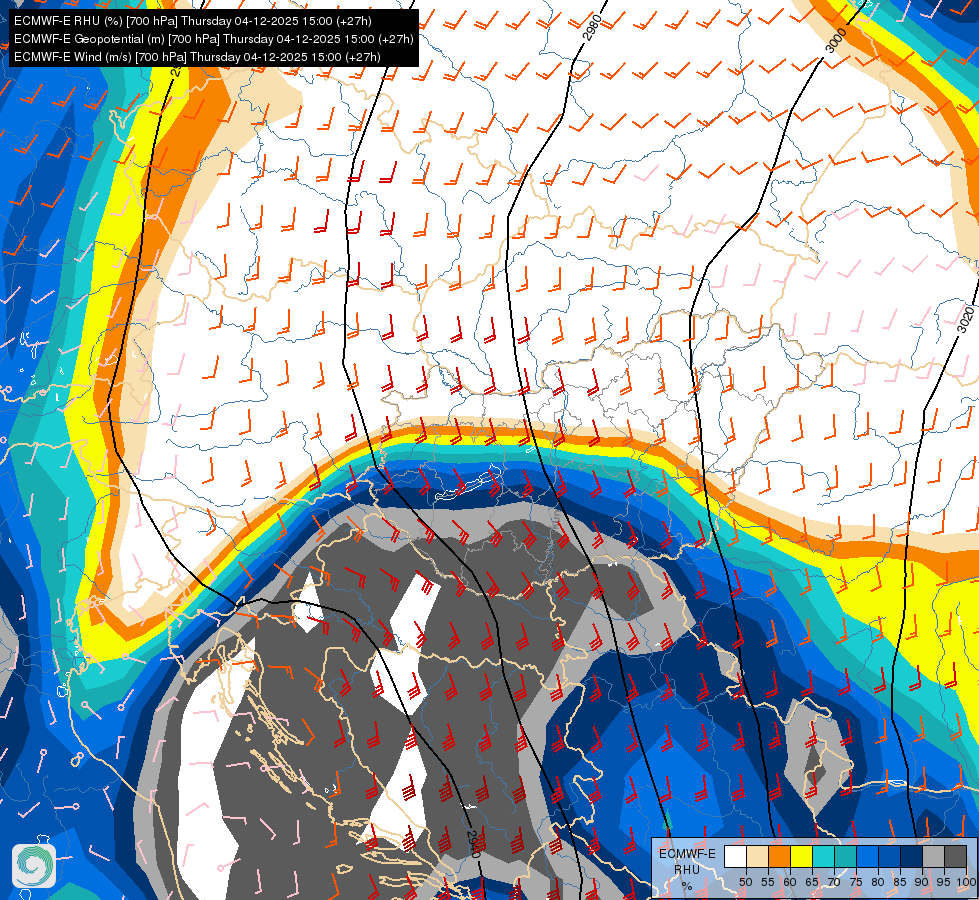Select the white legend swatch below 50%
The width and height of the screenshot is (979, 900).
[735, 856]
